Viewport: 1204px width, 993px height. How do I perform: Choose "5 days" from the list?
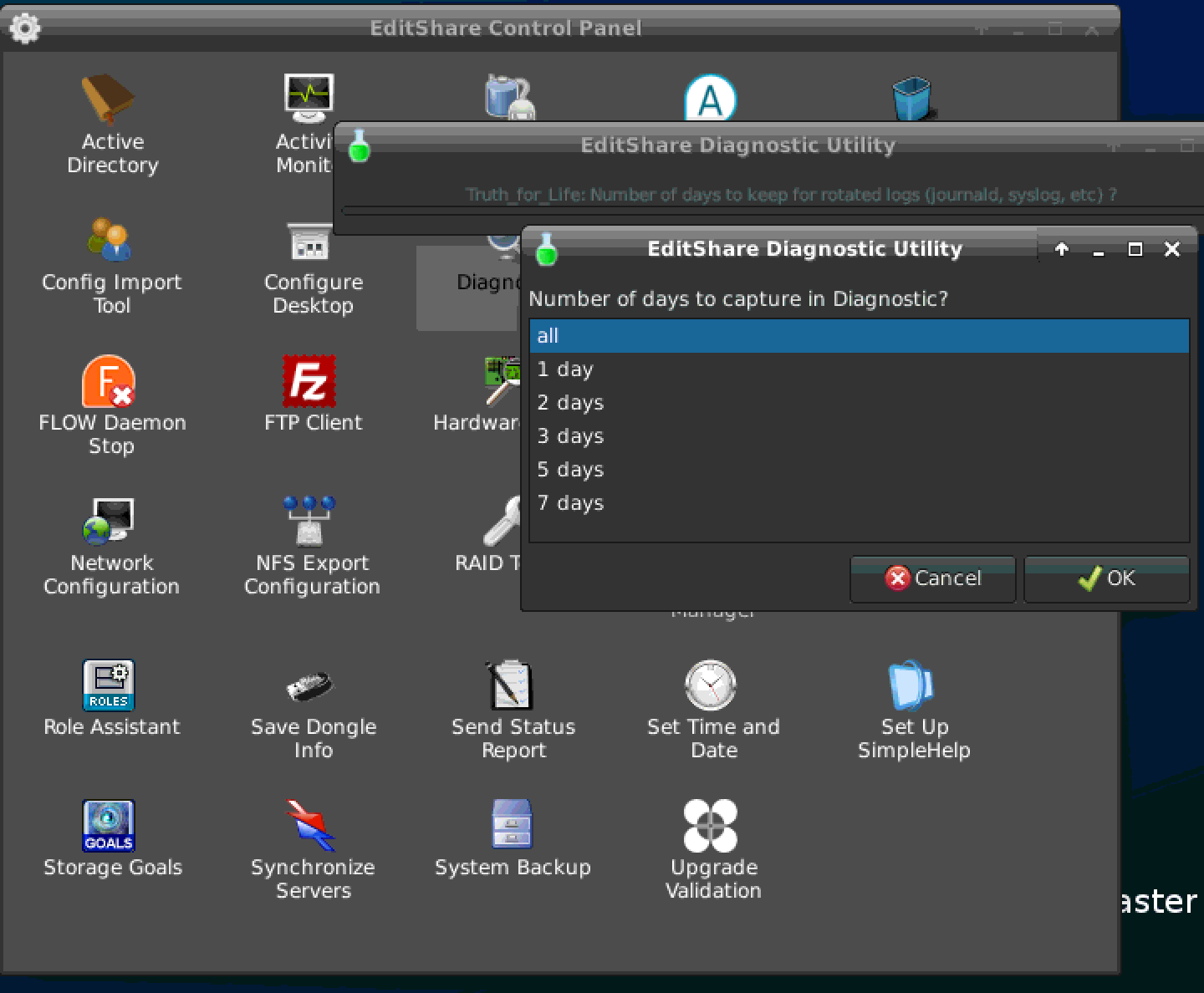(x=859, y=469)
